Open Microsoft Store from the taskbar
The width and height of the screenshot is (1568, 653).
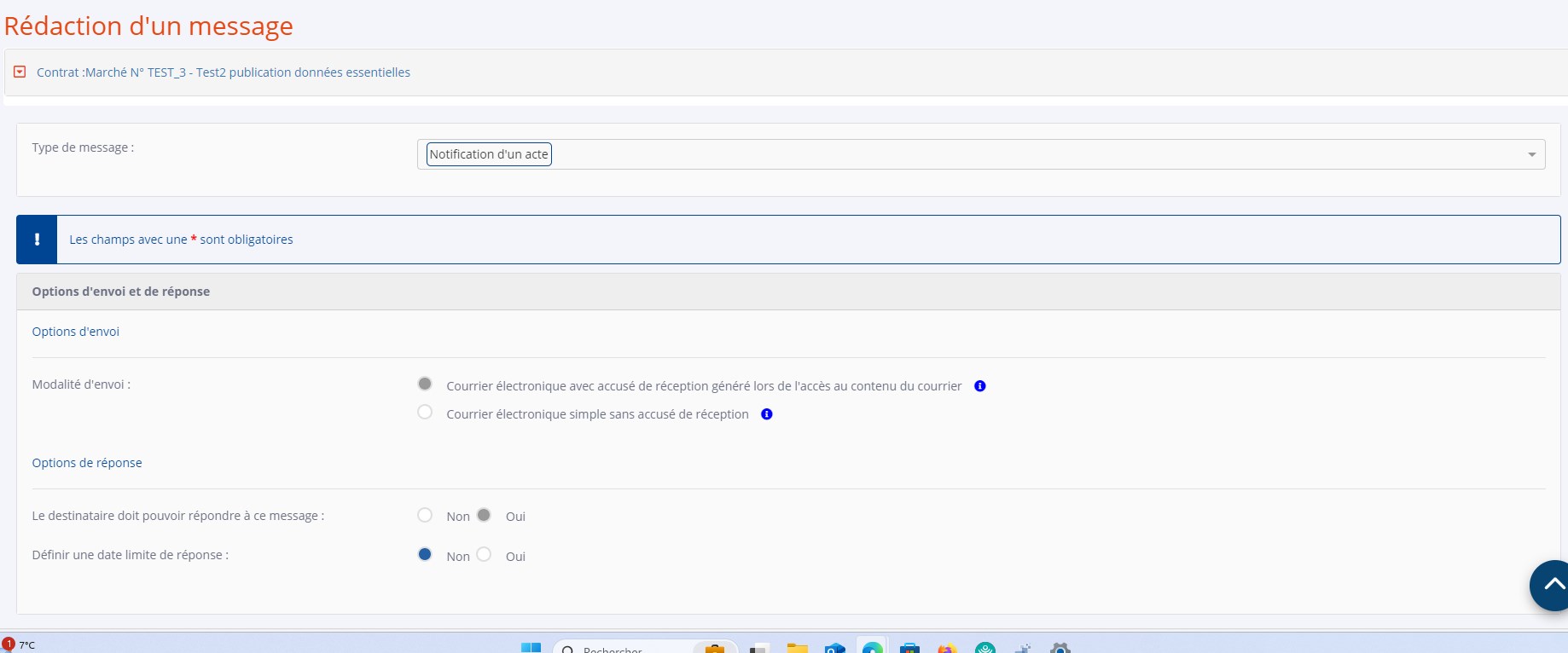tap(909, 648)
